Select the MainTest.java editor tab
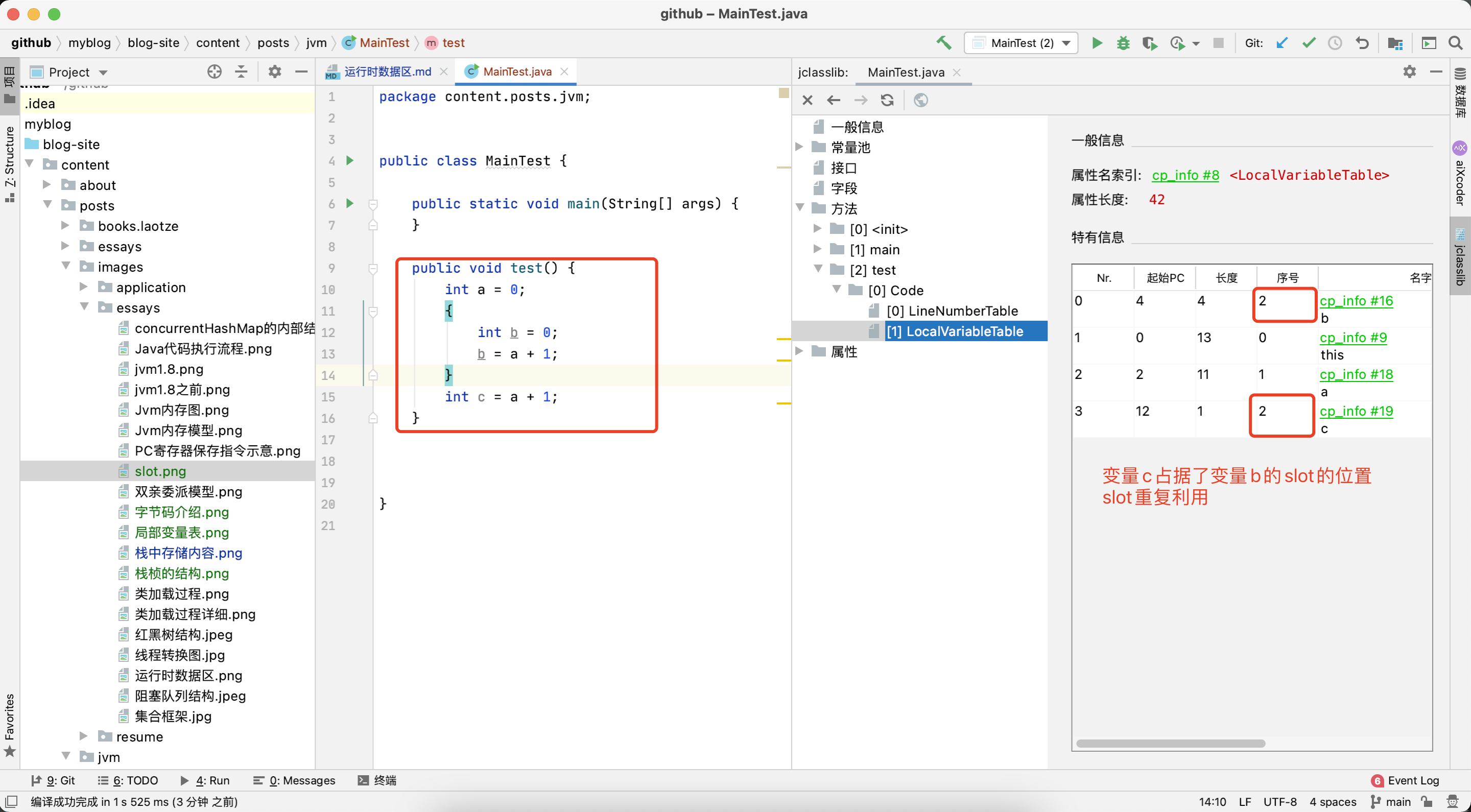This screenshot has width=1471, height=812. pos(515,71)
